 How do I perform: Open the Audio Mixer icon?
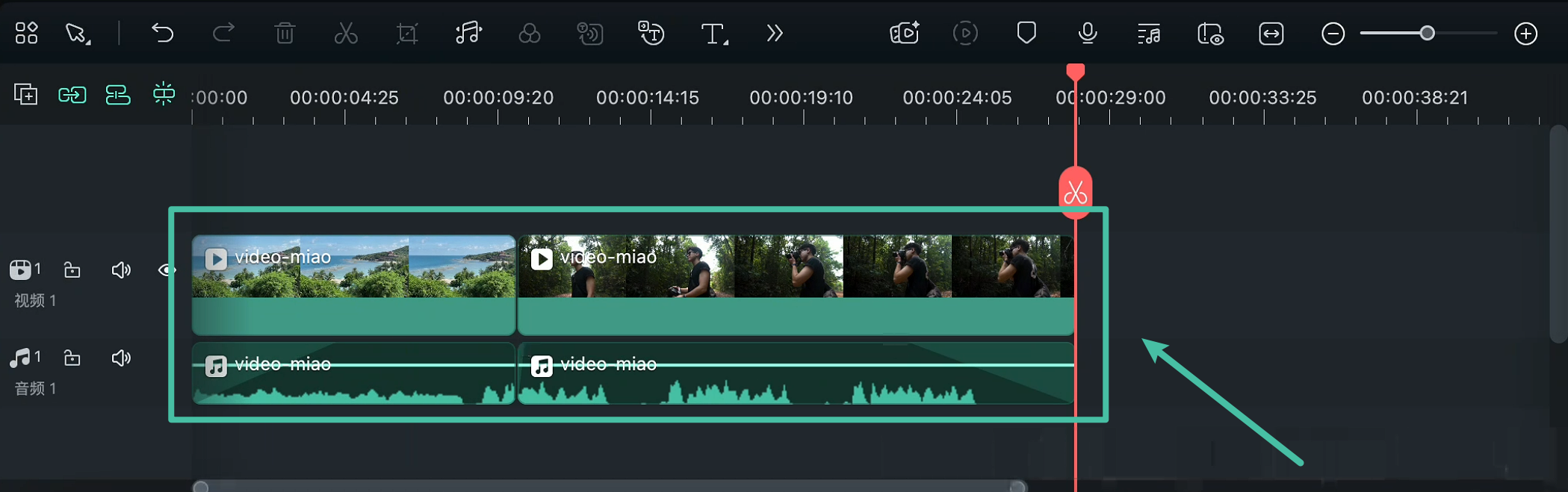[1149, 34]
